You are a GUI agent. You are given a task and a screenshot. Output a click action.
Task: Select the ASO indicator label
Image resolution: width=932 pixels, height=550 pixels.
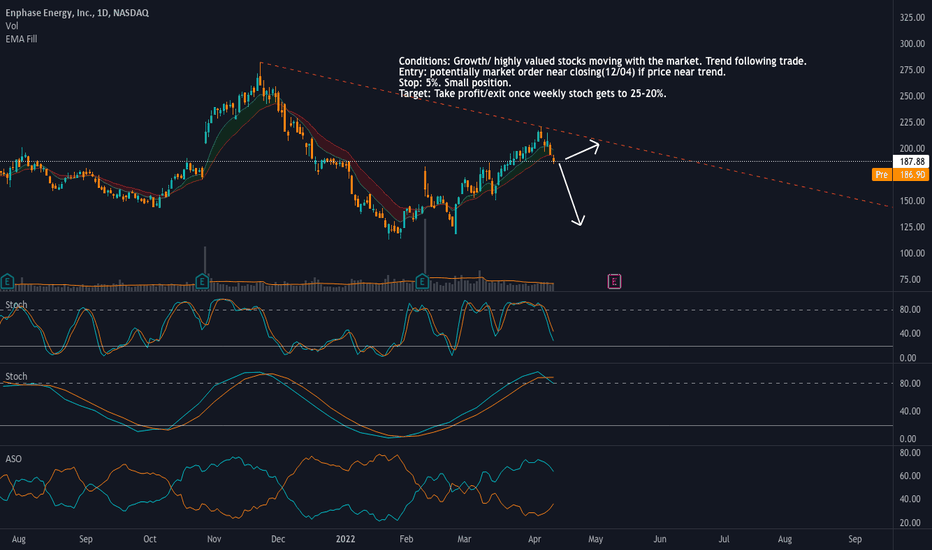pos(14,459)
